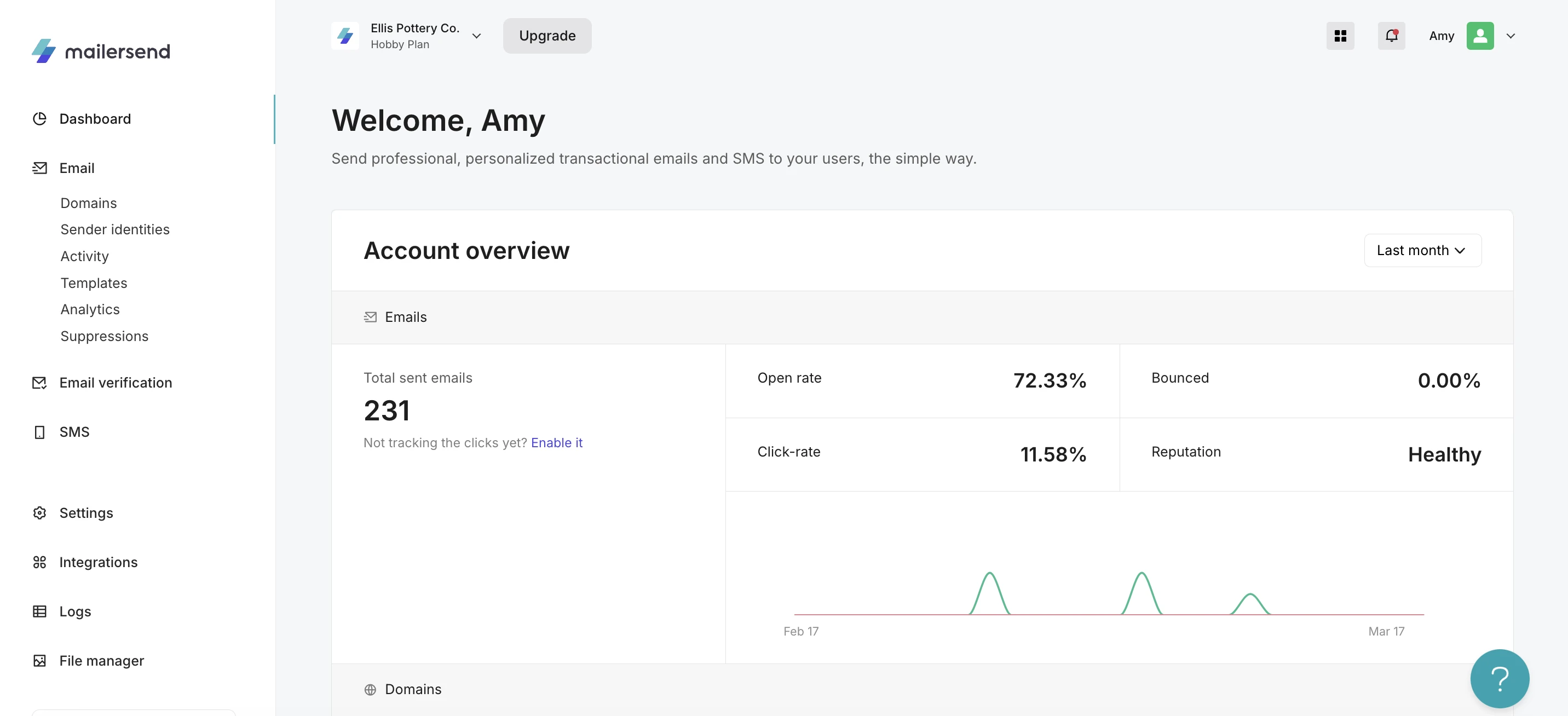Click Amy's green avatar
Viewport: 1568px width, 716px height.
pos(1480,36)
